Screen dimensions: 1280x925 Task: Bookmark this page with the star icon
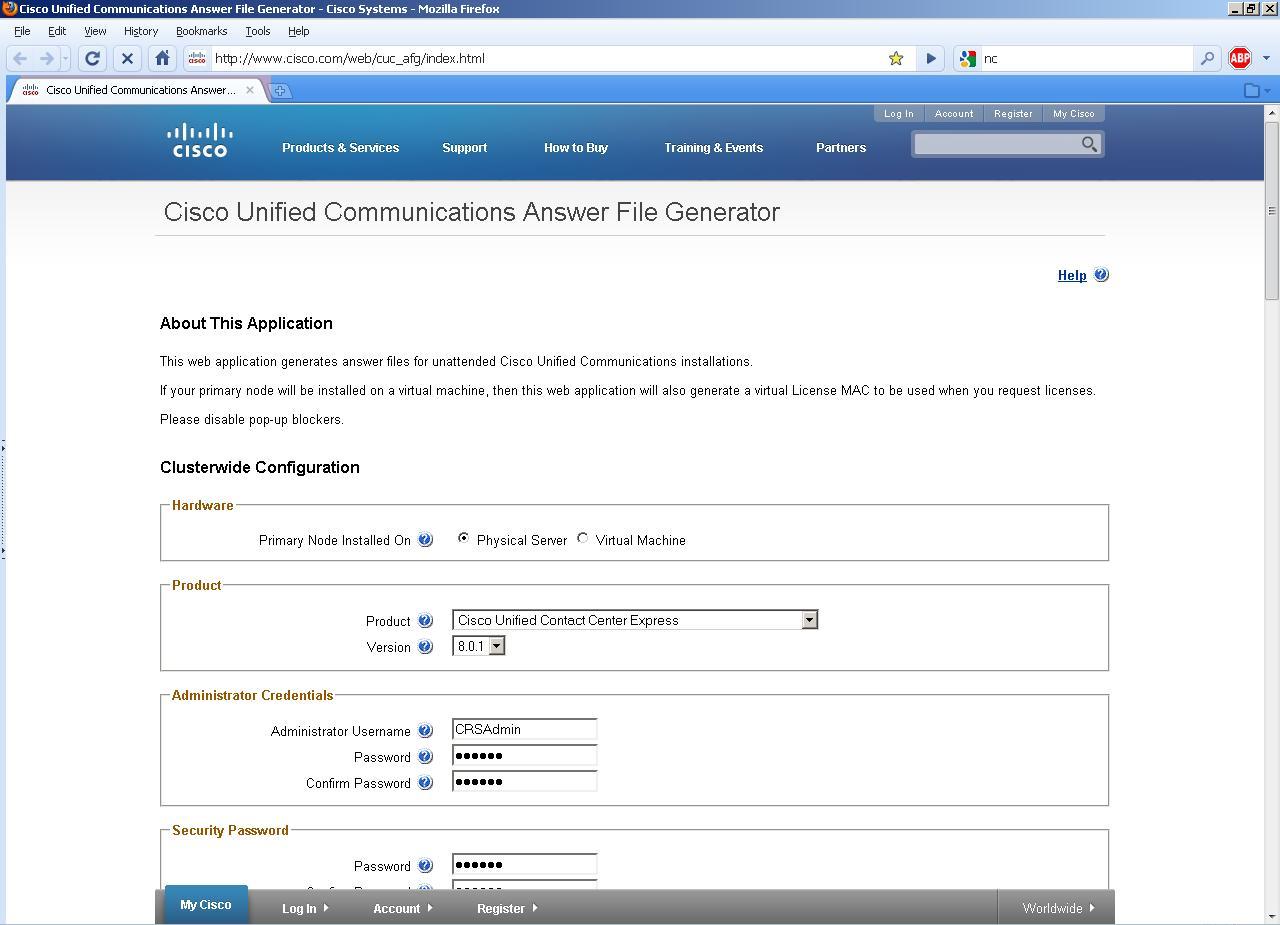tap(896, 58)
